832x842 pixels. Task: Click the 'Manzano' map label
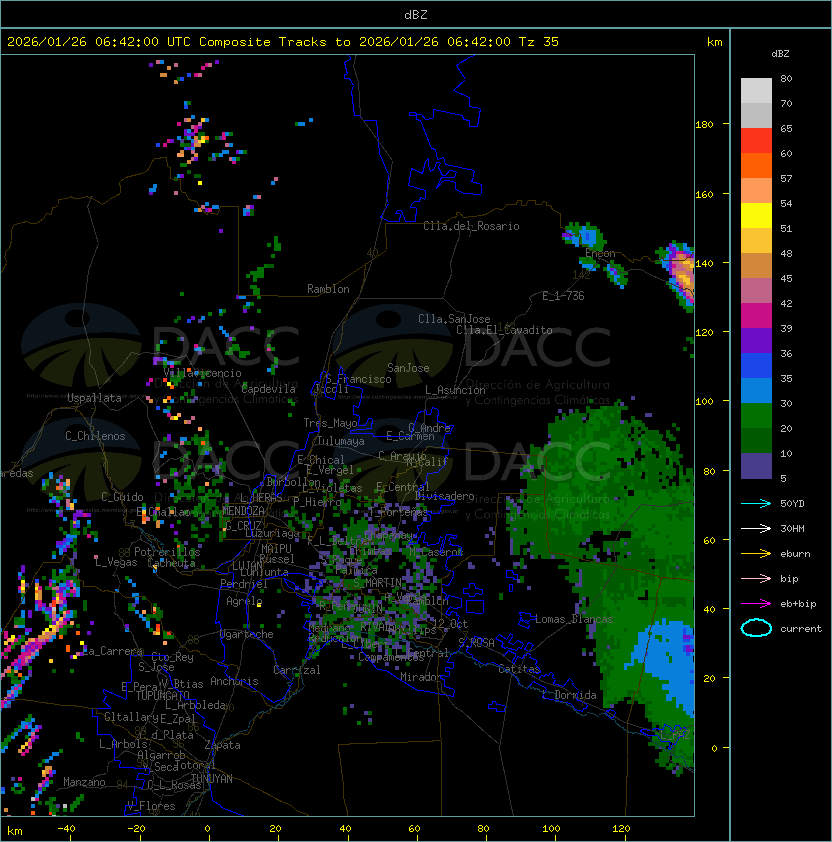(x=84, y=782)
